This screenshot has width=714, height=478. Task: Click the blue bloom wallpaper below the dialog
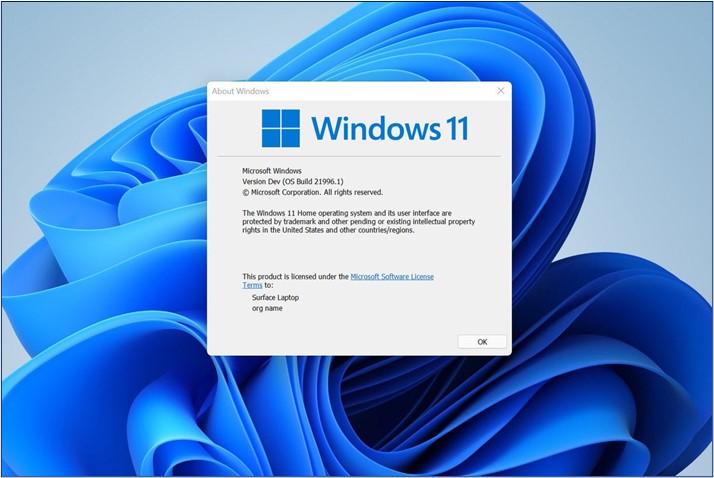[360, 420]
